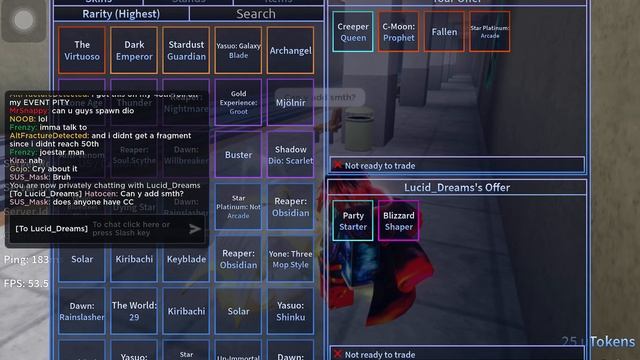
Task: Remove Fallen from your offer
Action: 444,31
